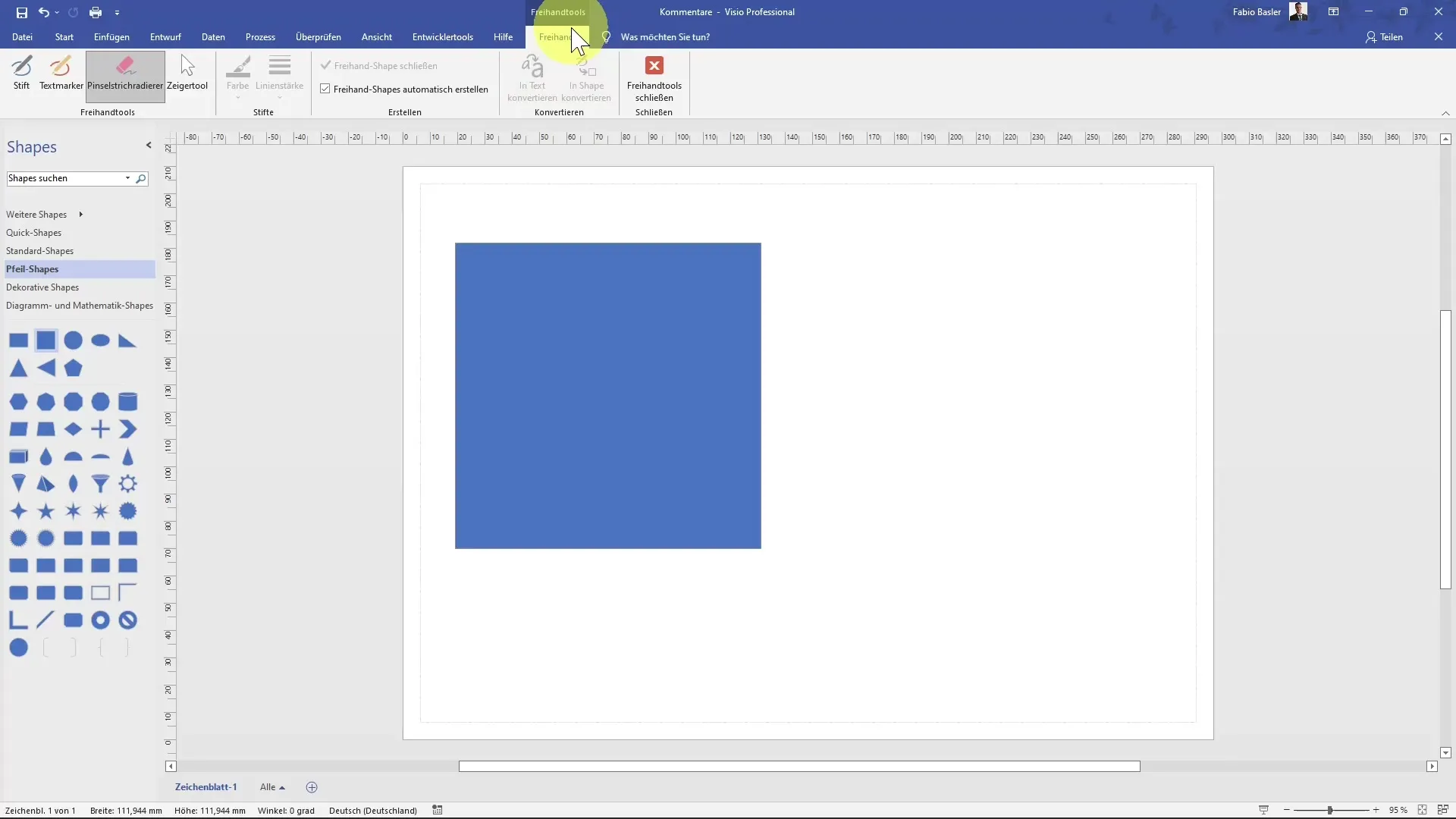Select the plus cross shape
Screen dimensions: 1456x819
tap(101, 429)
